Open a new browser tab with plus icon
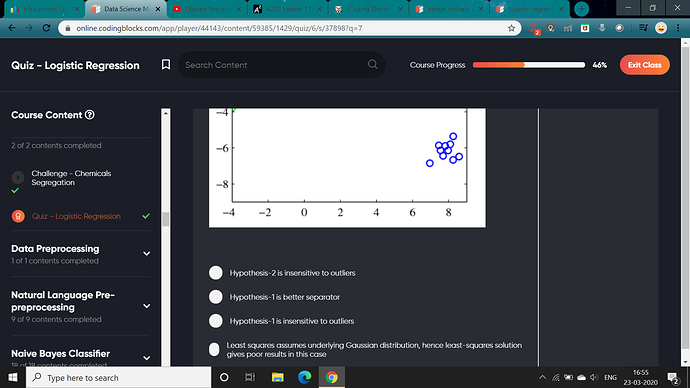690x388 pixels. (581, 9)
